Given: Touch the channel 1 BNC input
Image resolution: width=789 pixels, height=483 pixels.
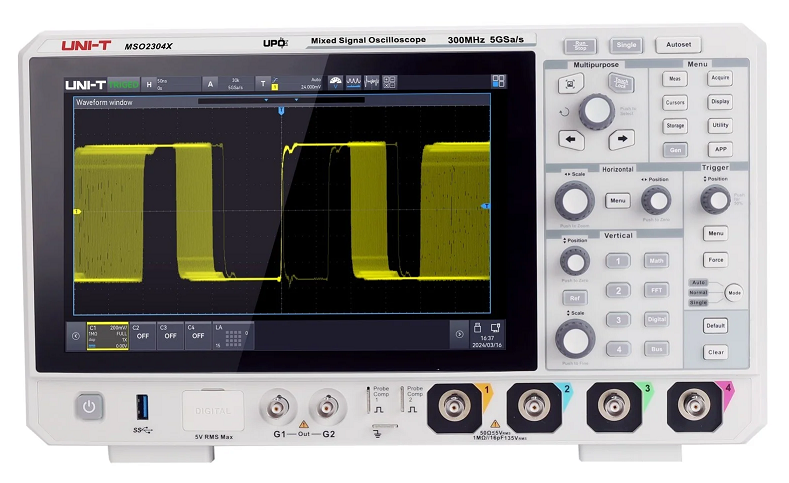Looking at the screenshot, I should [x=454, y=406].
